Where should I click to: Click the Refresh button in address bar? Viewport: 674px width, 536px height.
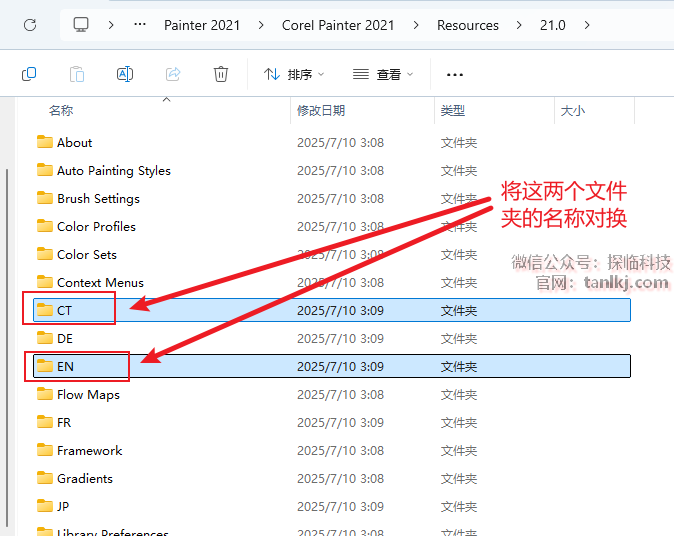coord(30,25)
